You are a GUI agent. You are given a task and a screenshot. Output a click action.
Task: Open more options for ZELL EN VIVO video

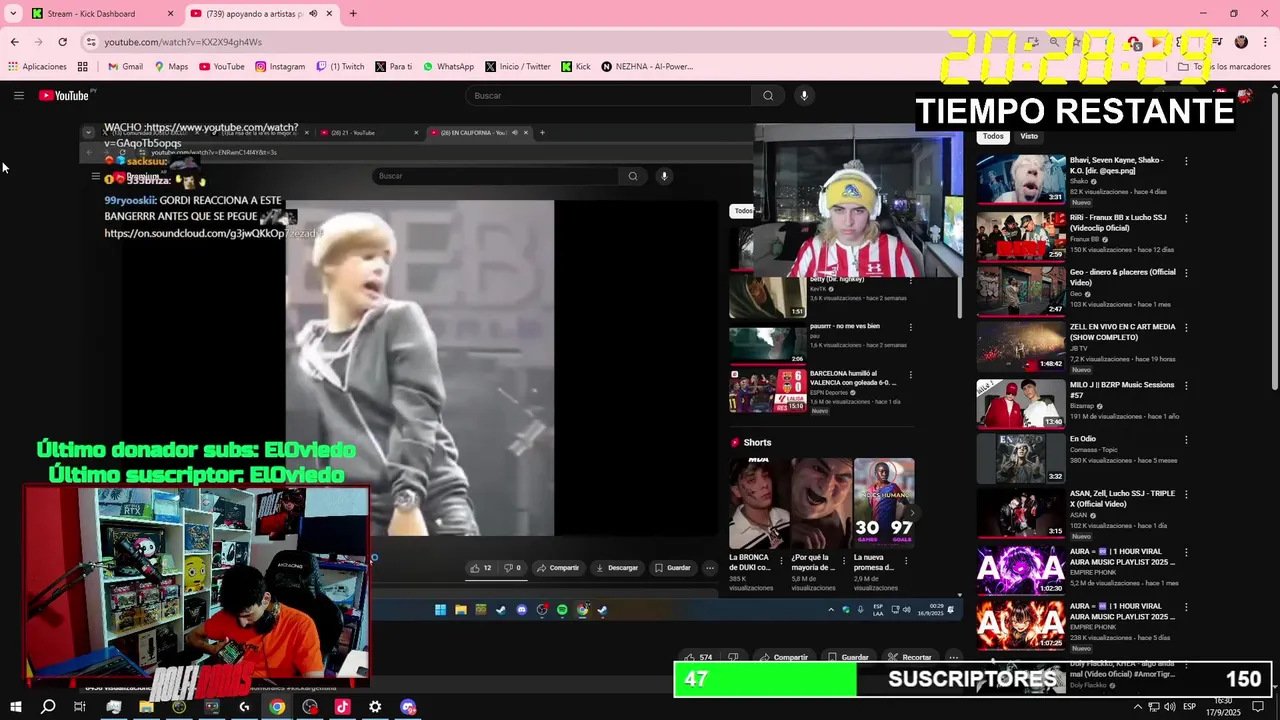(x=1186, y=328)
